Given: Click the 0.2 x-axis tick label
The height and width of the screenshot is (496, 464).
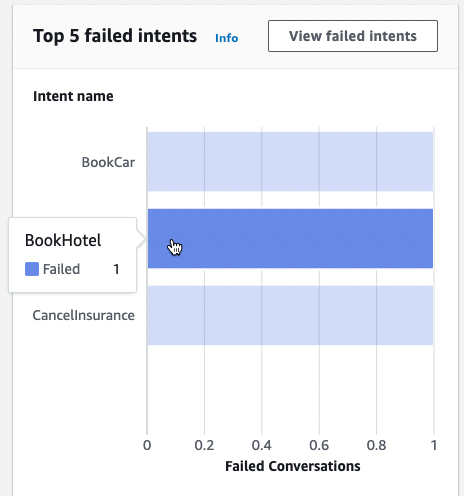Looking at the screenshot, I should pos(204,445).
